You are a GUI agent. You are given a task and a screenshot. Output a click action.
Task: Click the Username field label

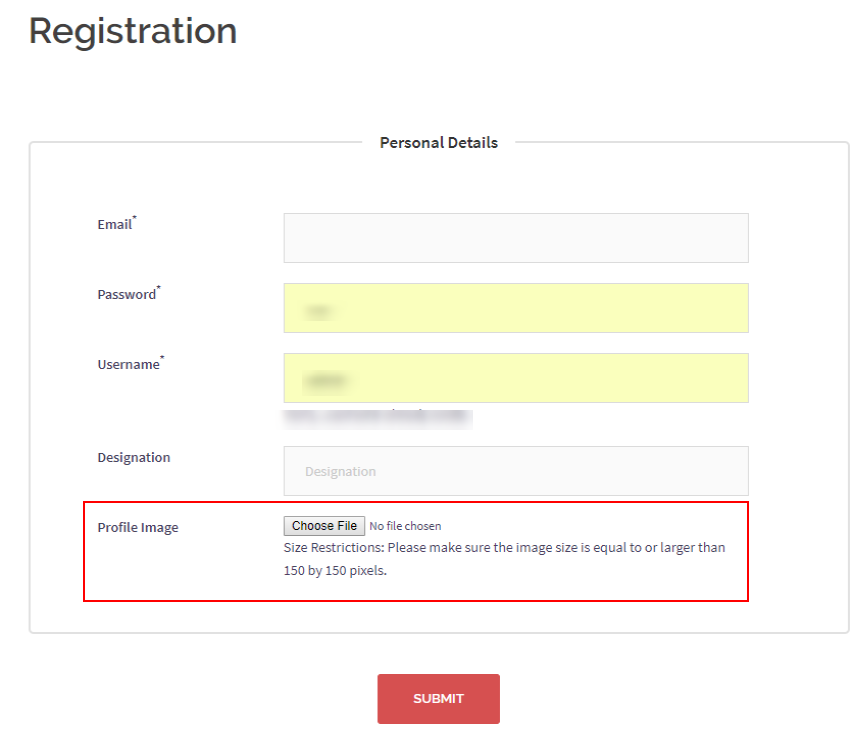[x=128, y=365]
